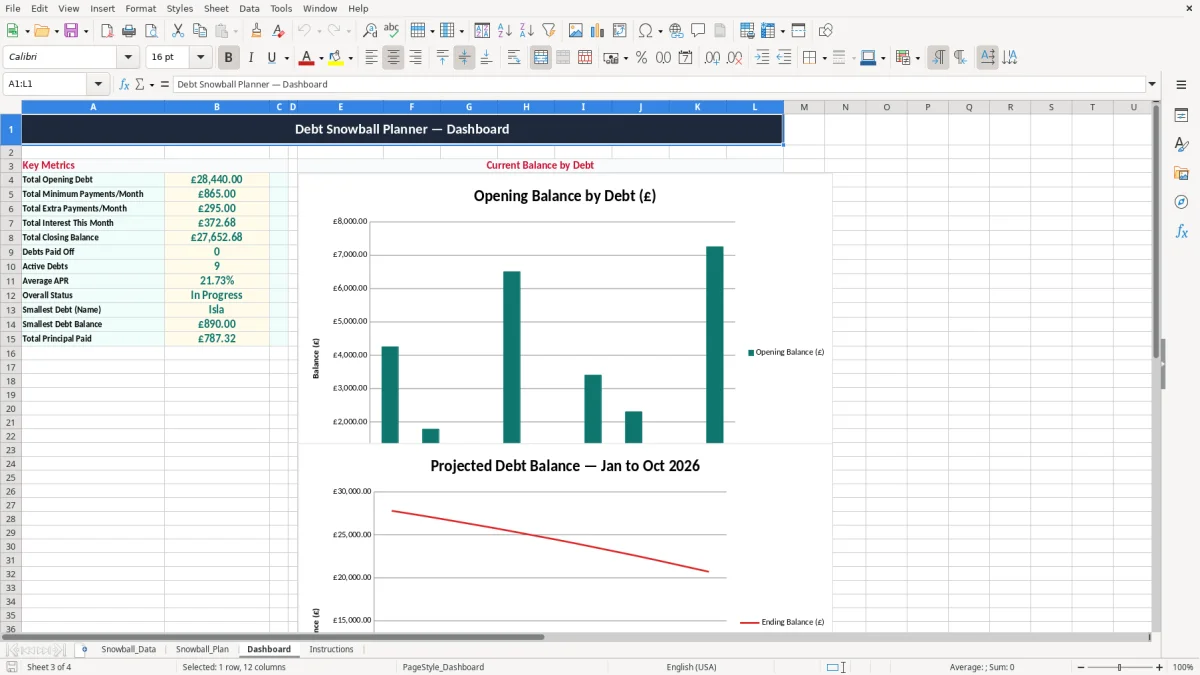Click the Split Window icon

coord(798,31)
